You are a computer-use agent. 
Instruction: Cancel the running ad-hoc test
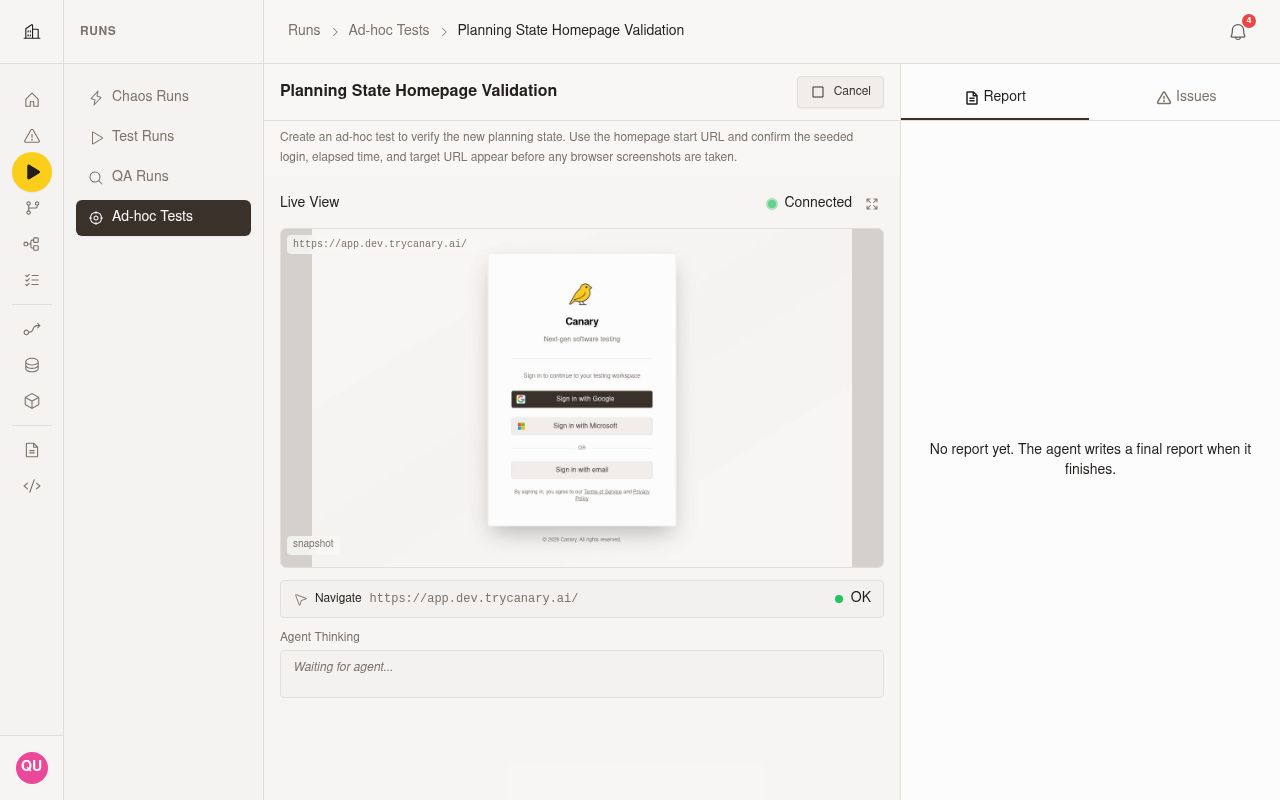click(840, 91)
